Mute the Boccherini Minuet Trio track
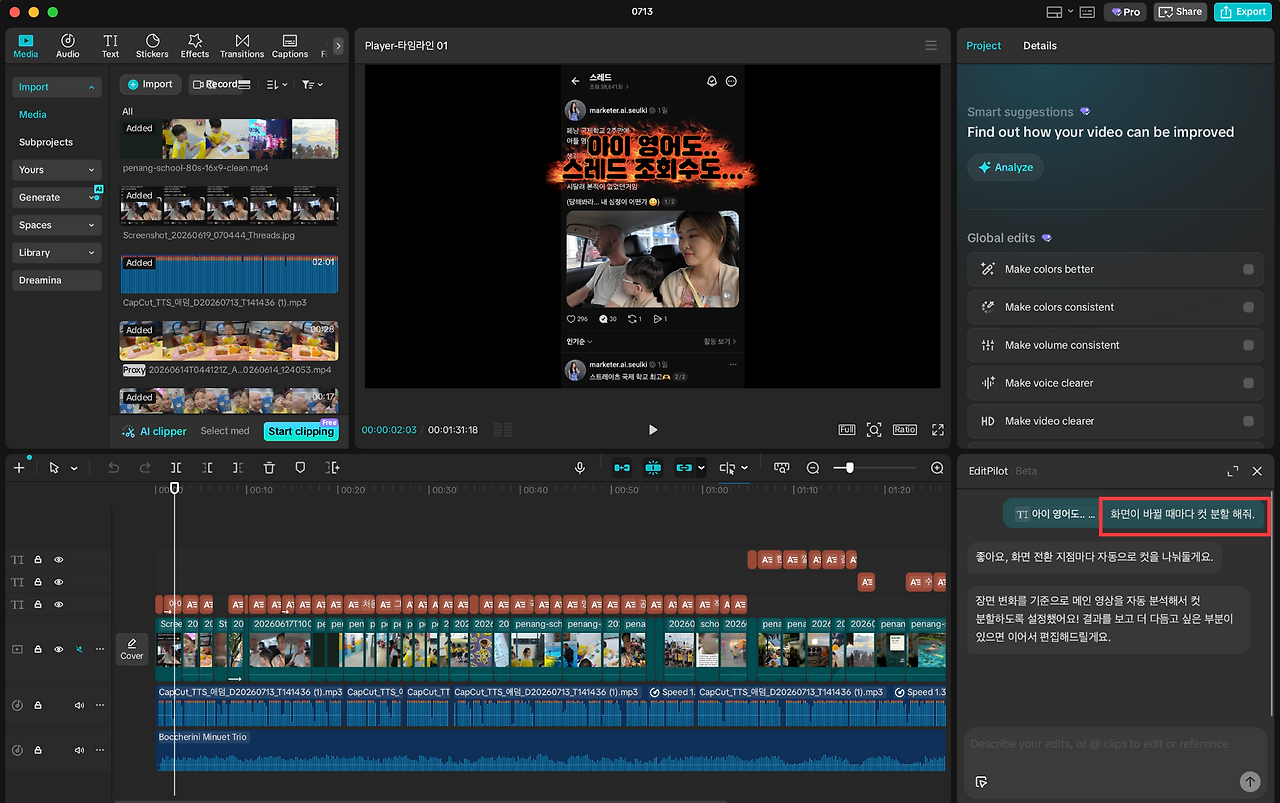Screen dimensions: 1280x803 (x=79, y=750)
